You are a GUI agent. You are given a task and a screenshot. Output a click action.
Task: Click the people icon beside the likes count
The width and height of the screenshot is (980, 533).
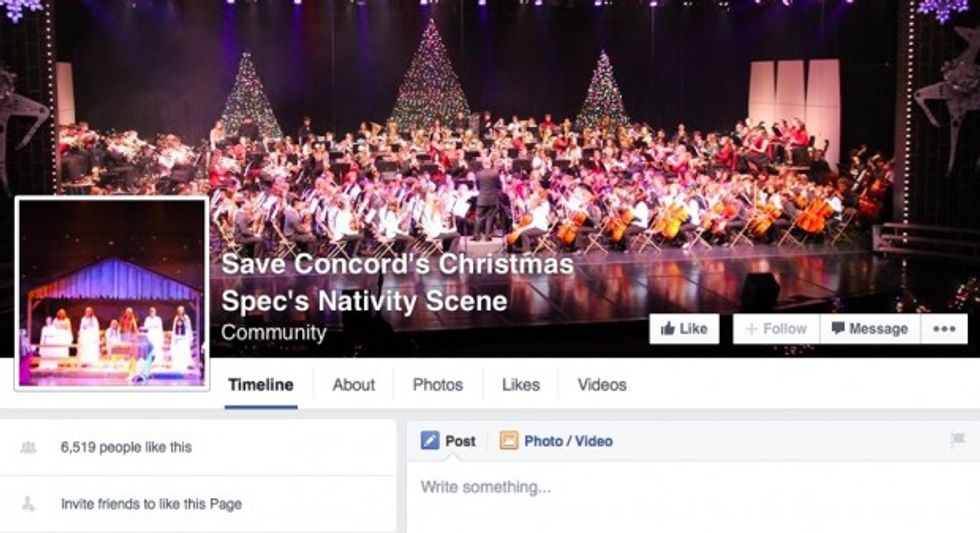[x=28, y=448]
